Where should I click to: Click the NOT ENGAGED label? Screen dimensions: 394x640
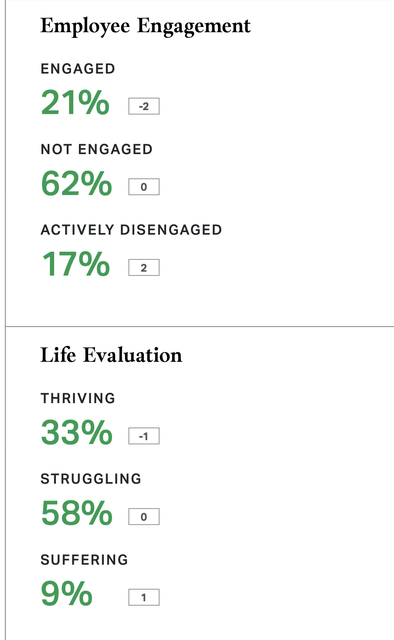(x=97, y=149)
